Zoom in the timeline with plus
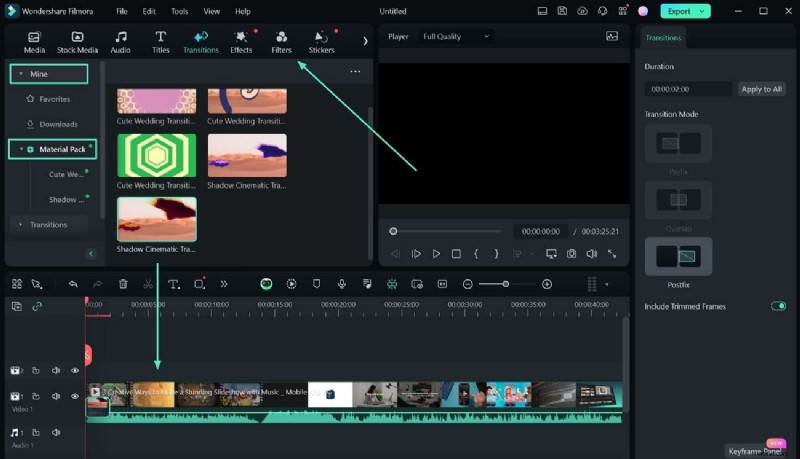Image resolution: width=800 pixels, height=459 pixels. [x=547, y=284]
